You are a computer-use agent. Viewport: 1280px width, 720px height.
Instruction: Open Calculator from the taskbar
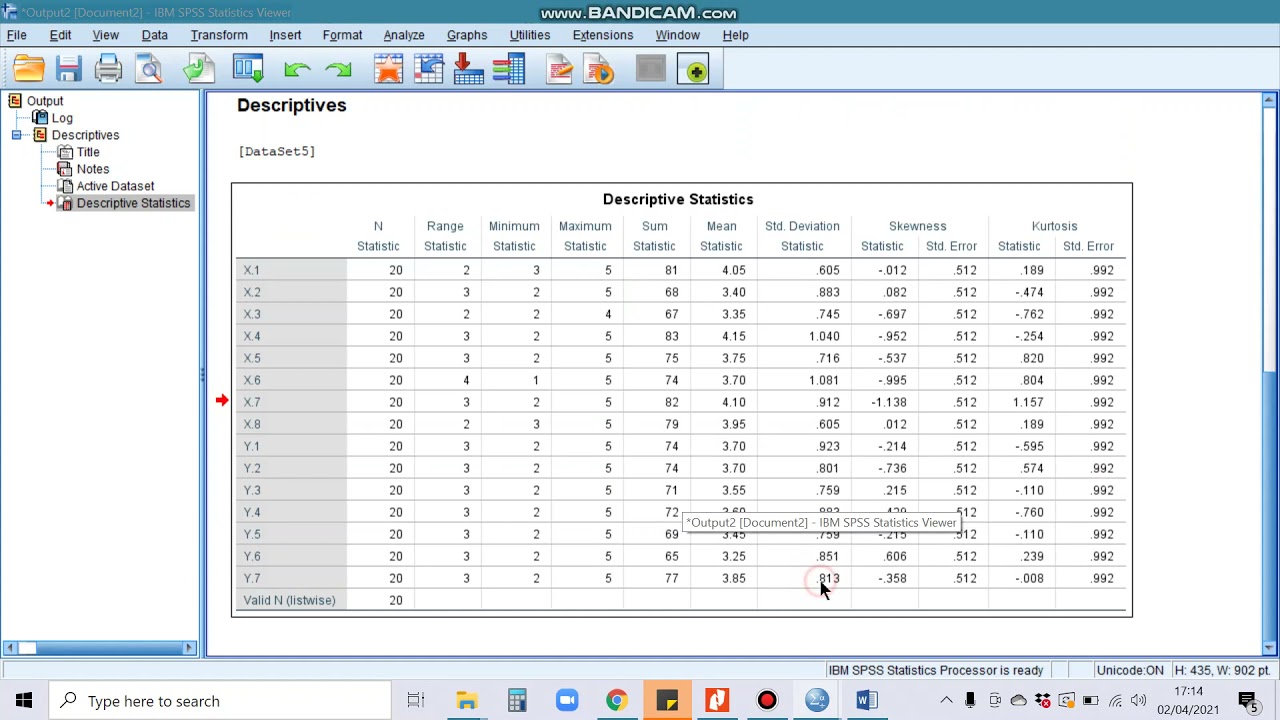pyautogui.click(x=517, y=701)
